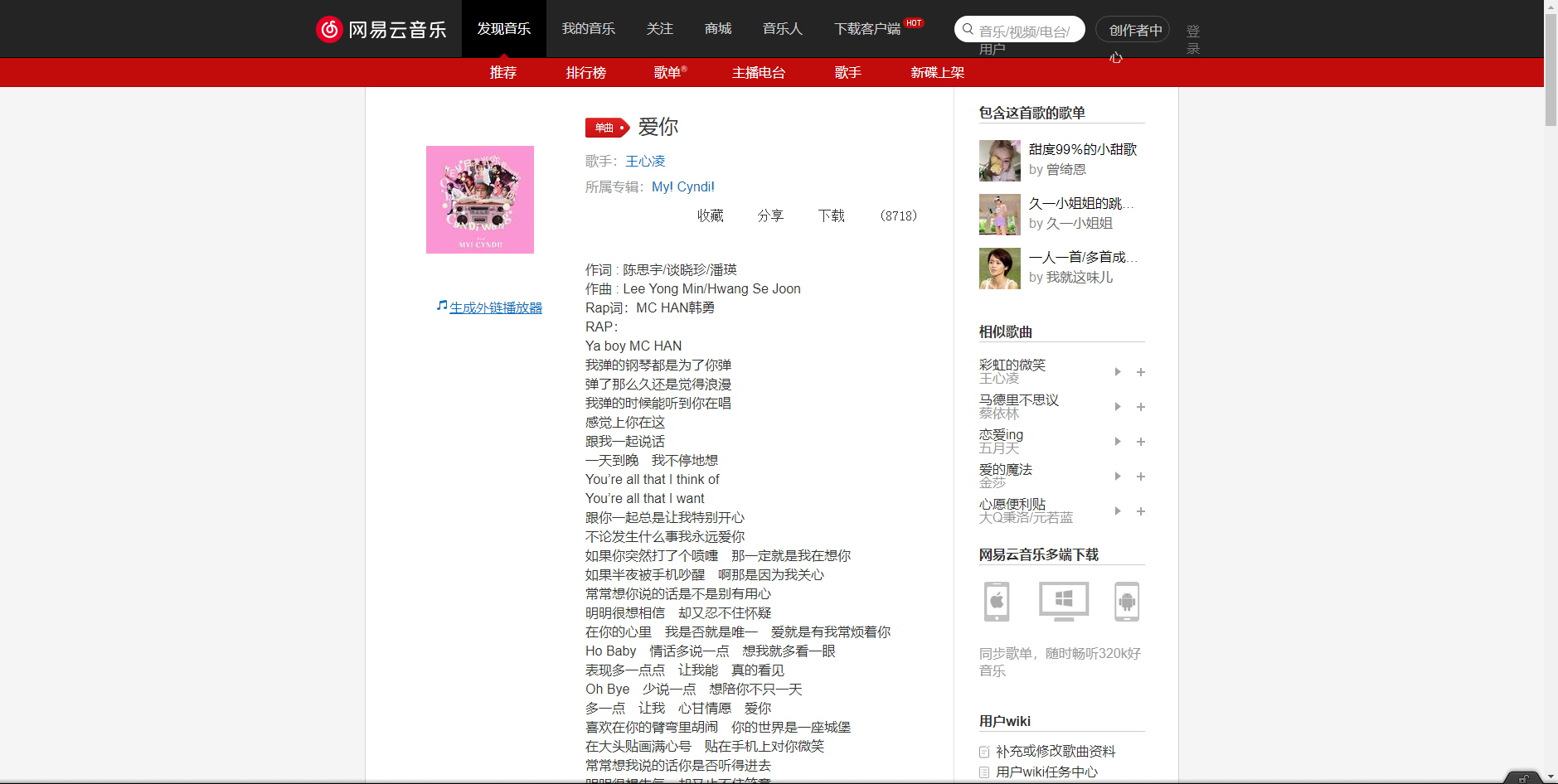Click the search magnifier icon
The width and height of the screenshot is (1558, 784).
pyautogui.click(x=967, y=28)
